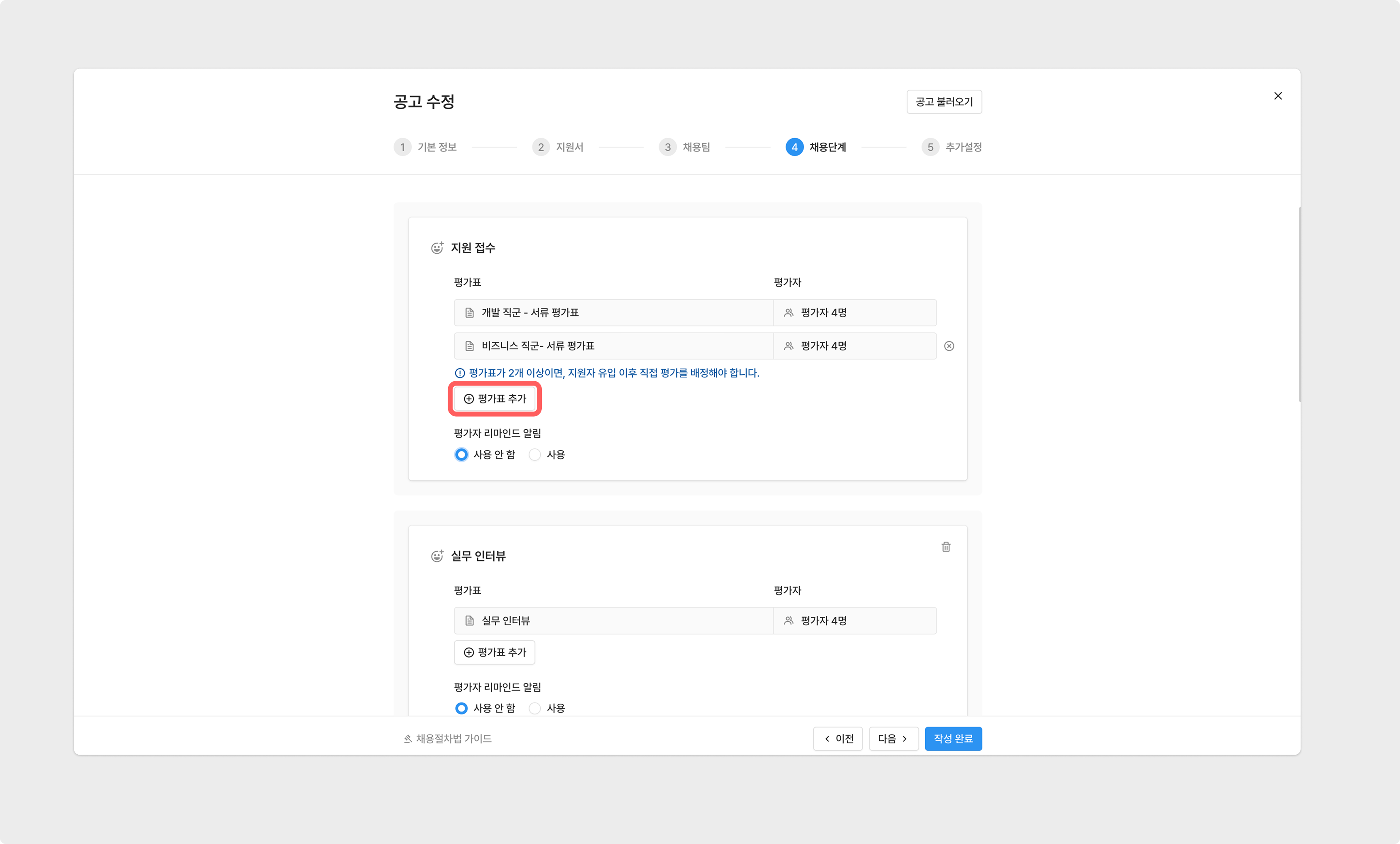This screenshot has width=1400, height=844.
Task: Click the trash icon on 실무 인터뷰 stage
Action: pyautogui.click(x=945, y=547)
